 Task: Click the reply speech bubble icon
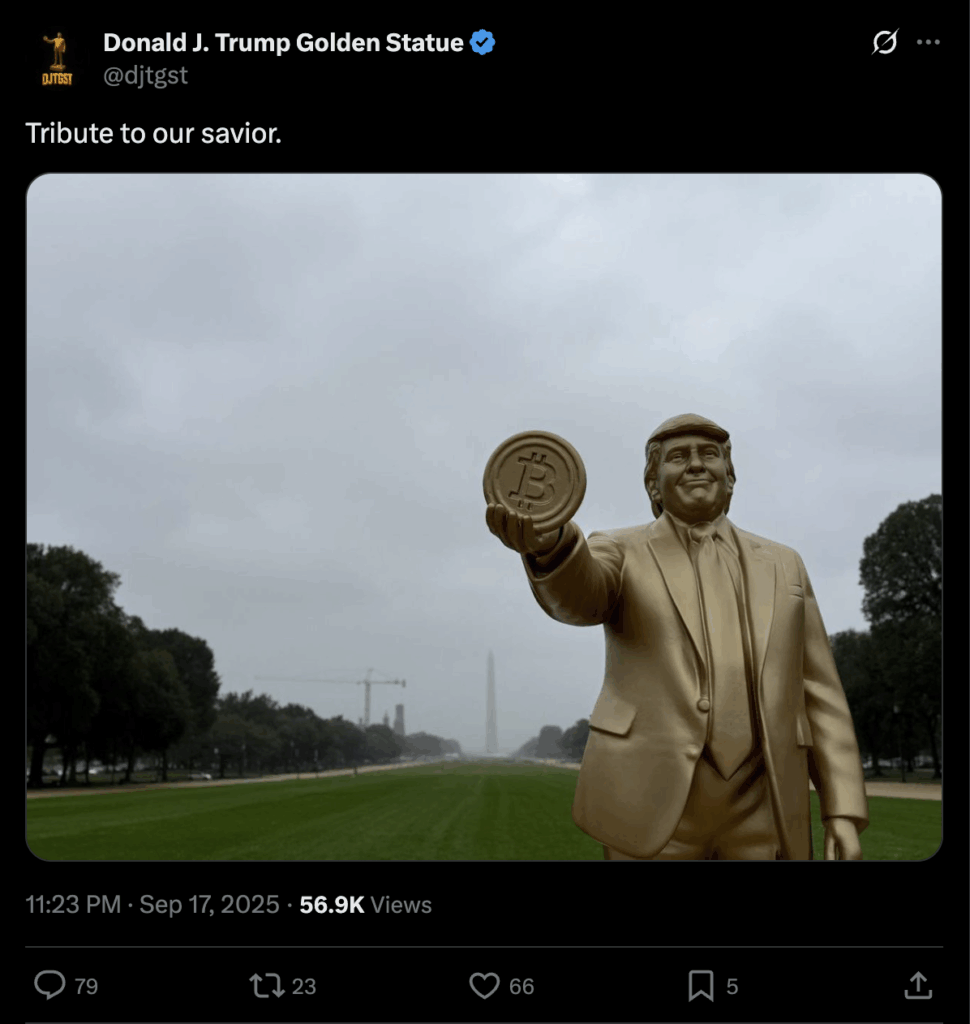point(49,986)
